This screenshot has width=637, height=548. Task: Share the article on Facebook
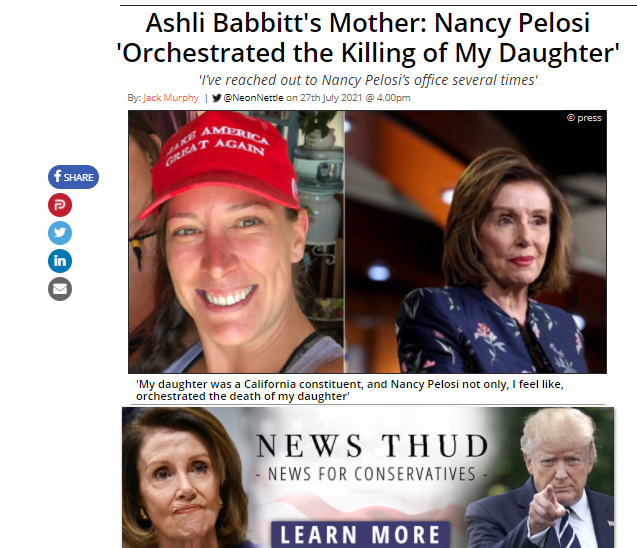pos(73,177)
